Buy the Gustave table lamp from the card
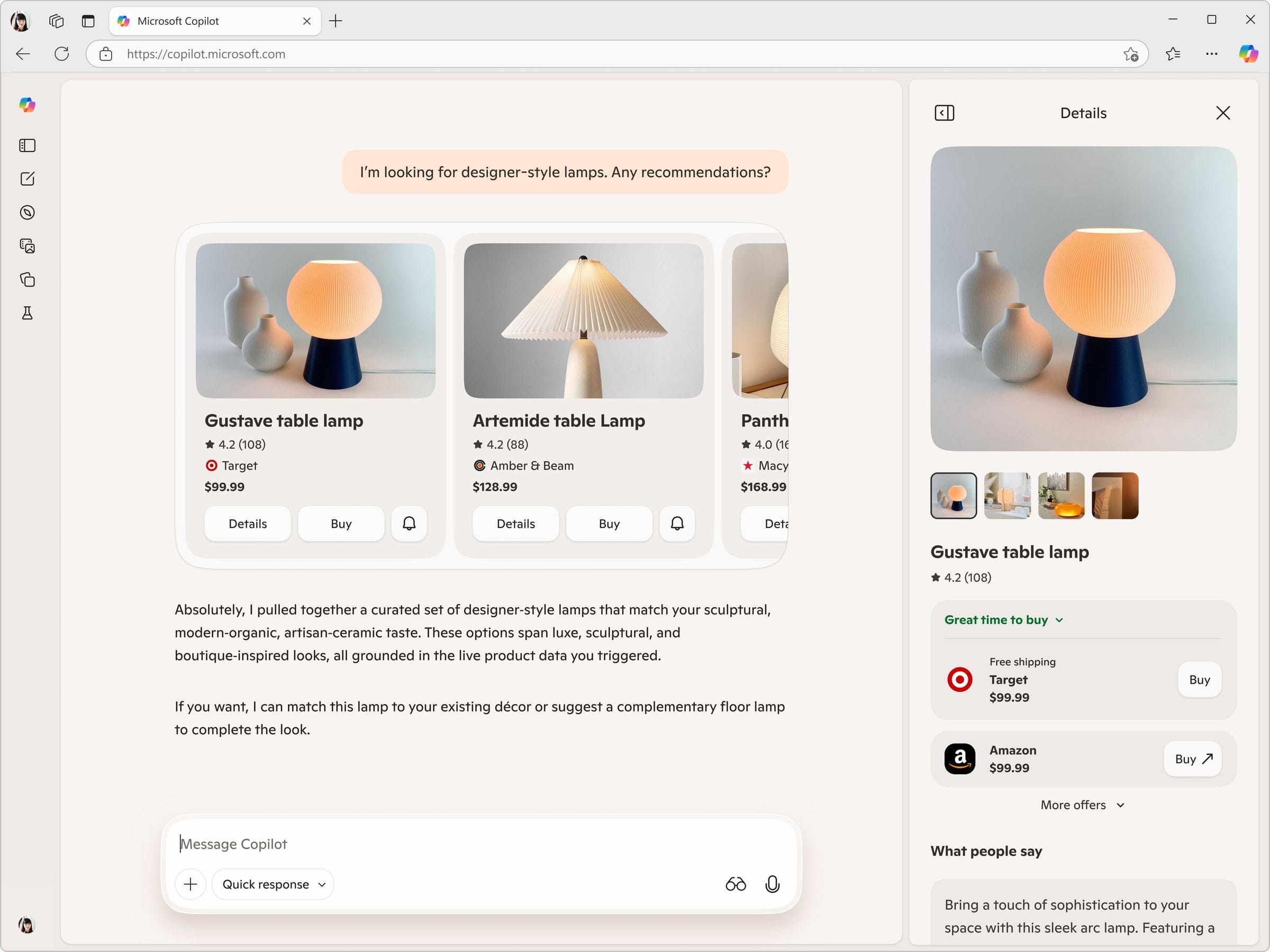The height and width of the screenshot is (952, 1270). (341, 524)
